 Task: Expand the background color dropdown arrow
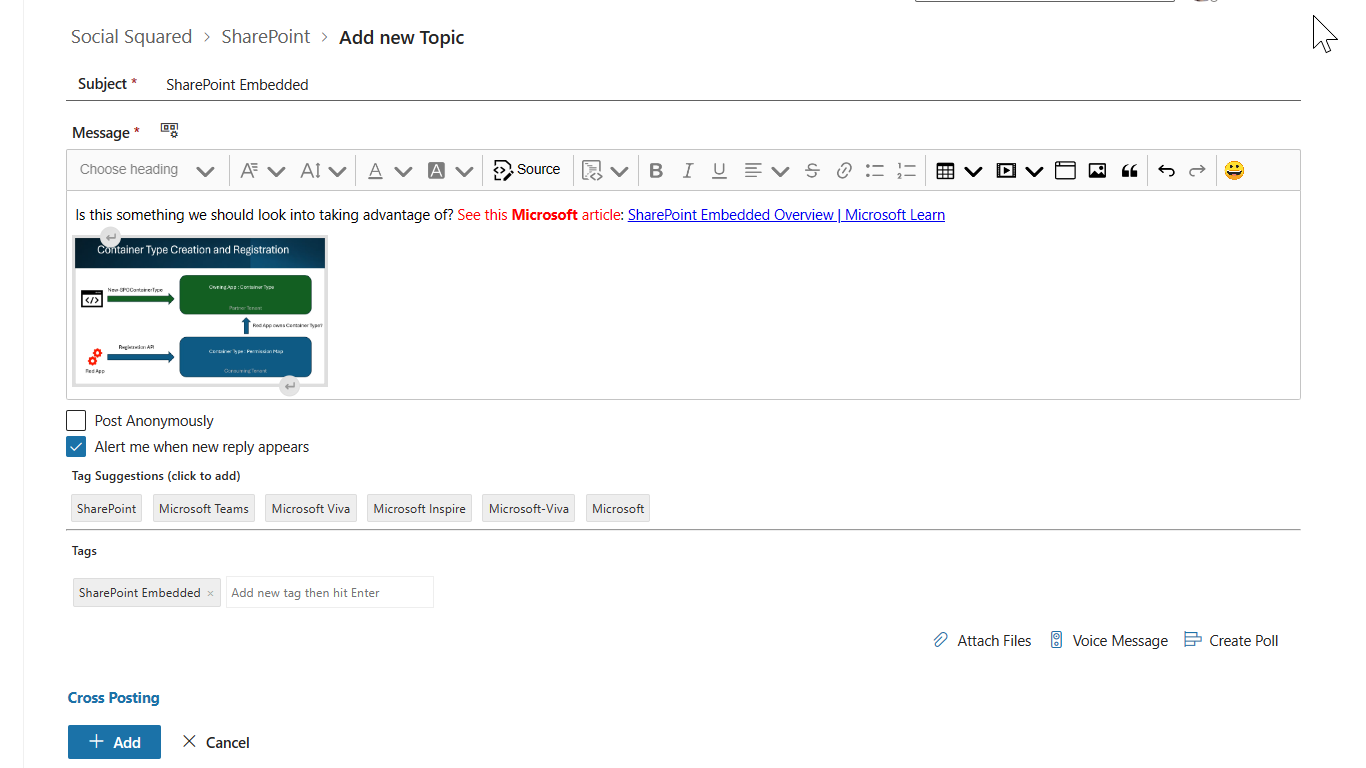click(x=464, y=171)
